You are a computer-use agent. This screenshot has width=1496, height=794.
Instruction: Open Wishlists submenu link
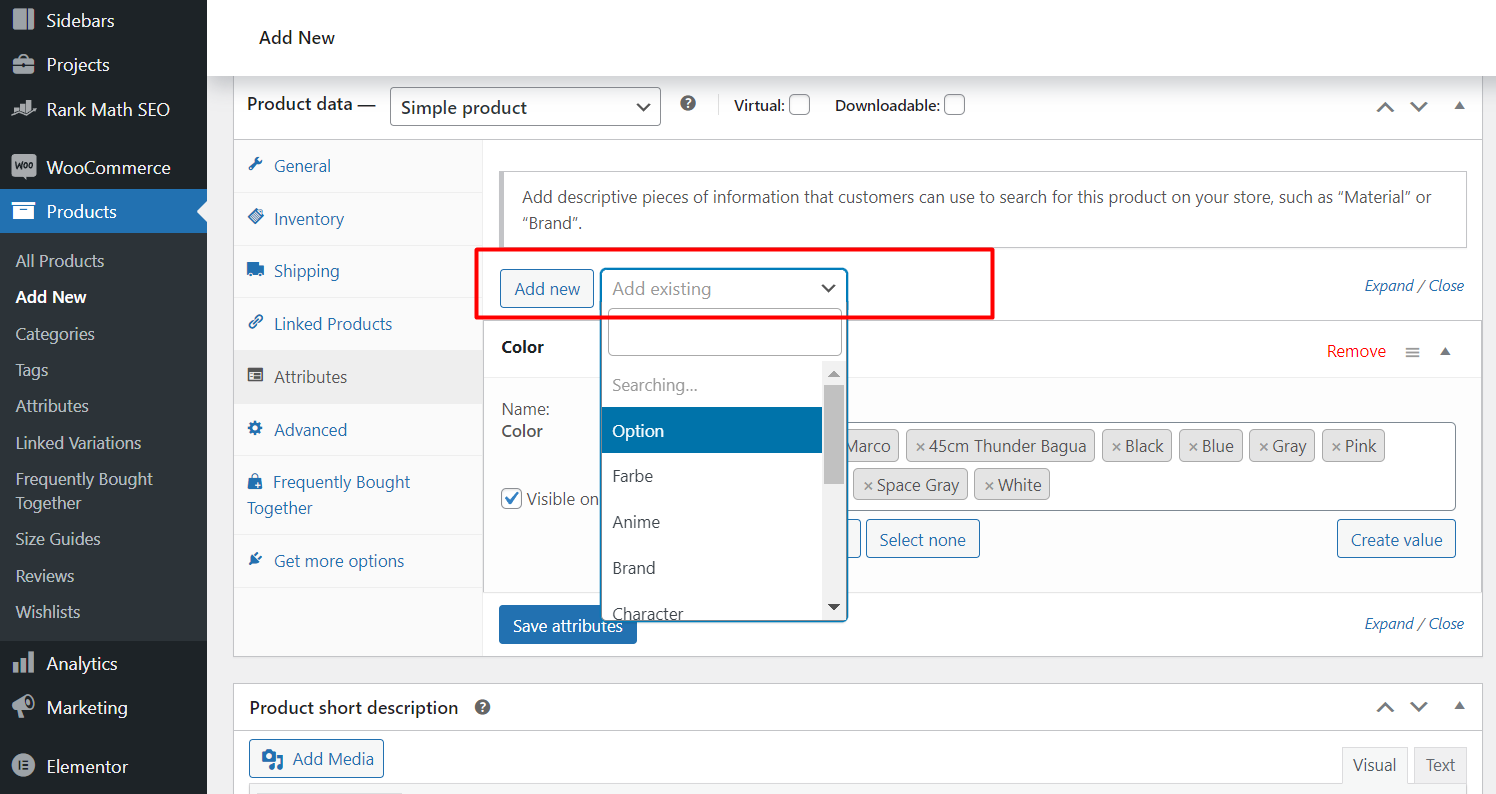[48, 611]
